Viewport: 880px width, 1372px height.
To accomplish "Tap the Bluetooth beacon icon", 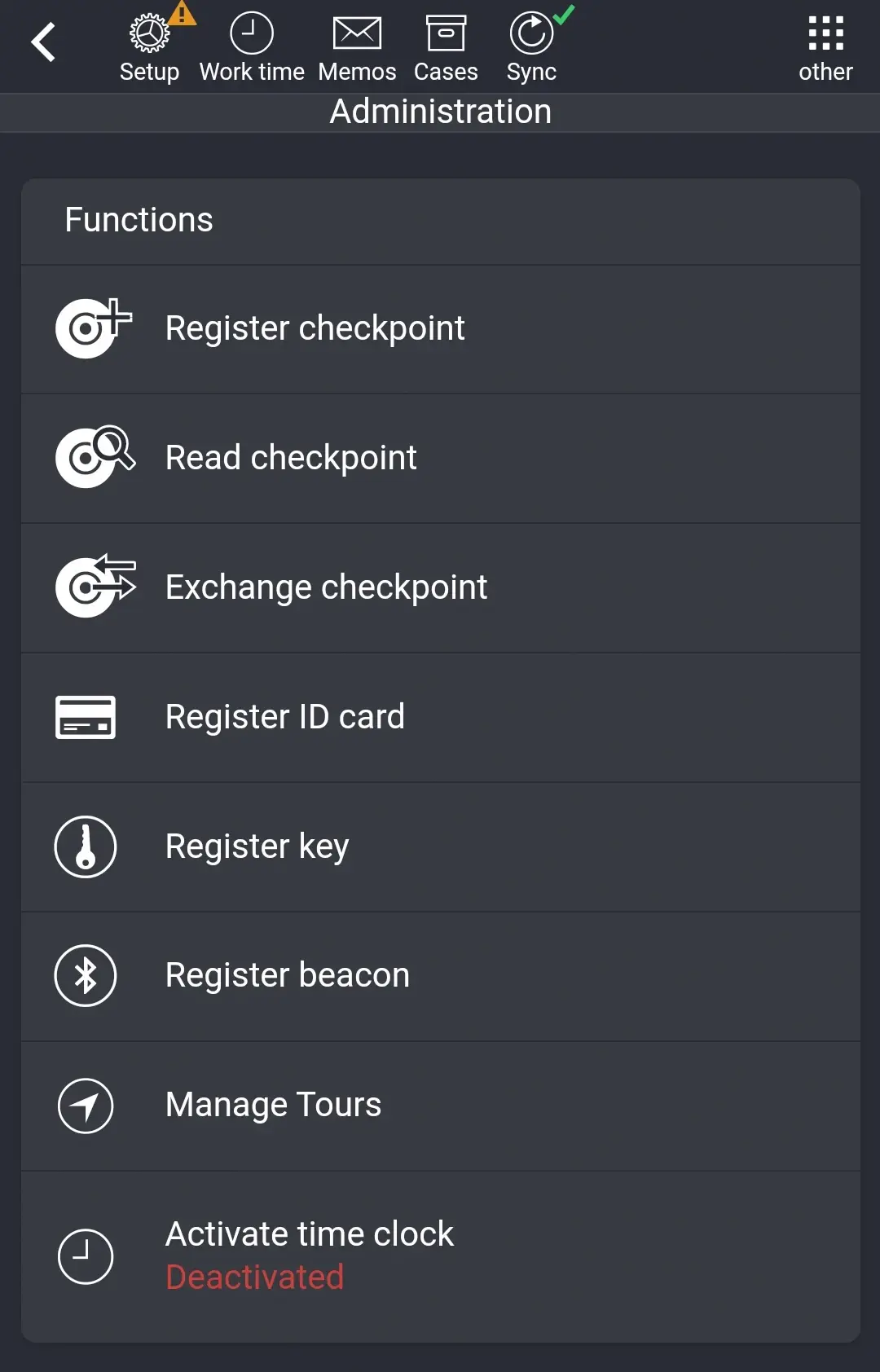I will 86,975.
